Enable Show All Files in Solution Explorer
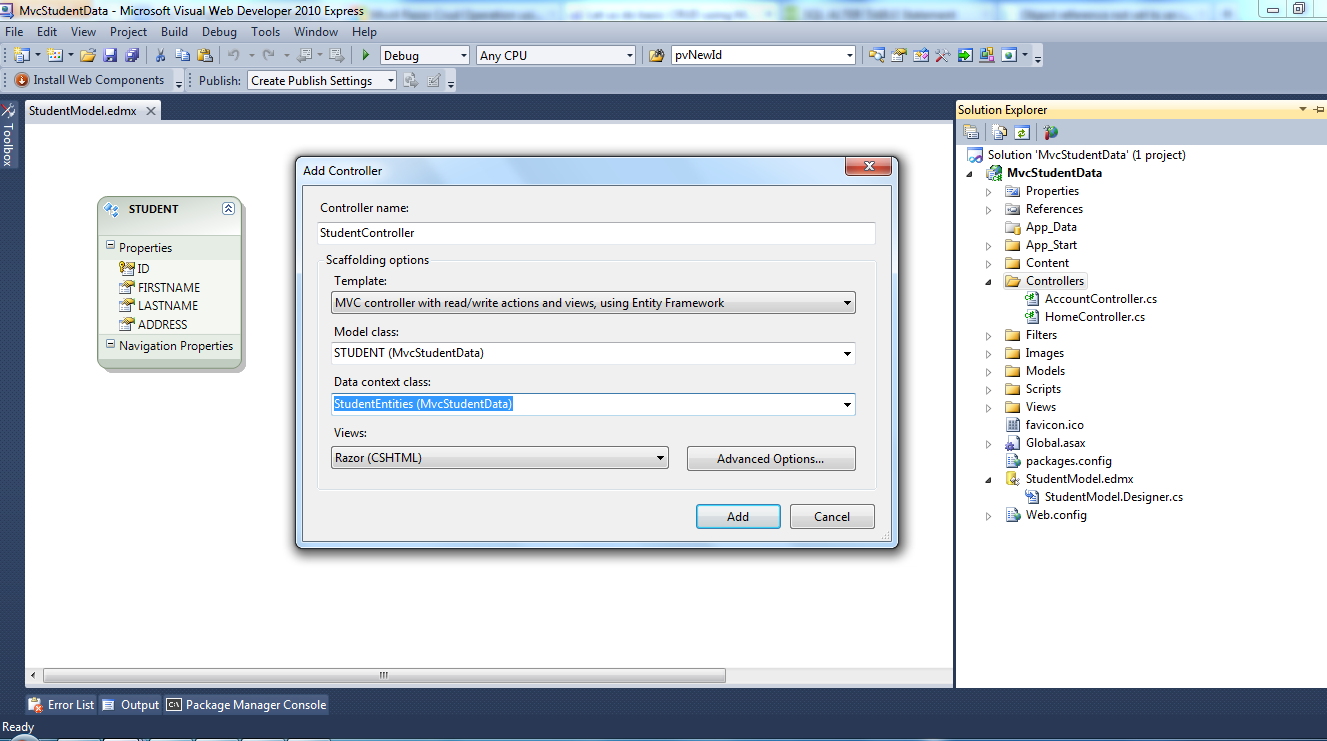 pos(998,131)
